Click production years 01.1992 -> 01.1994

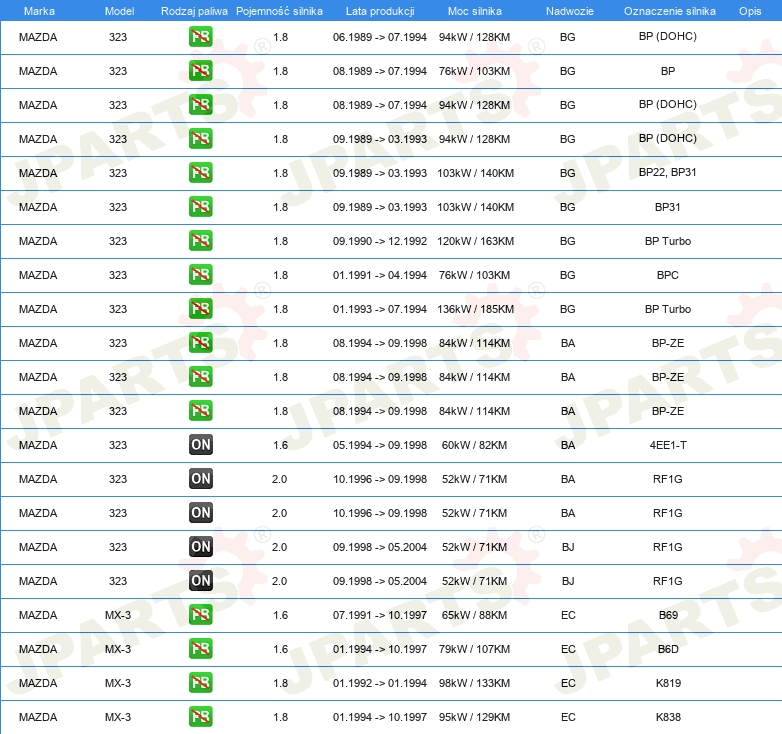[x=380, y=683]
